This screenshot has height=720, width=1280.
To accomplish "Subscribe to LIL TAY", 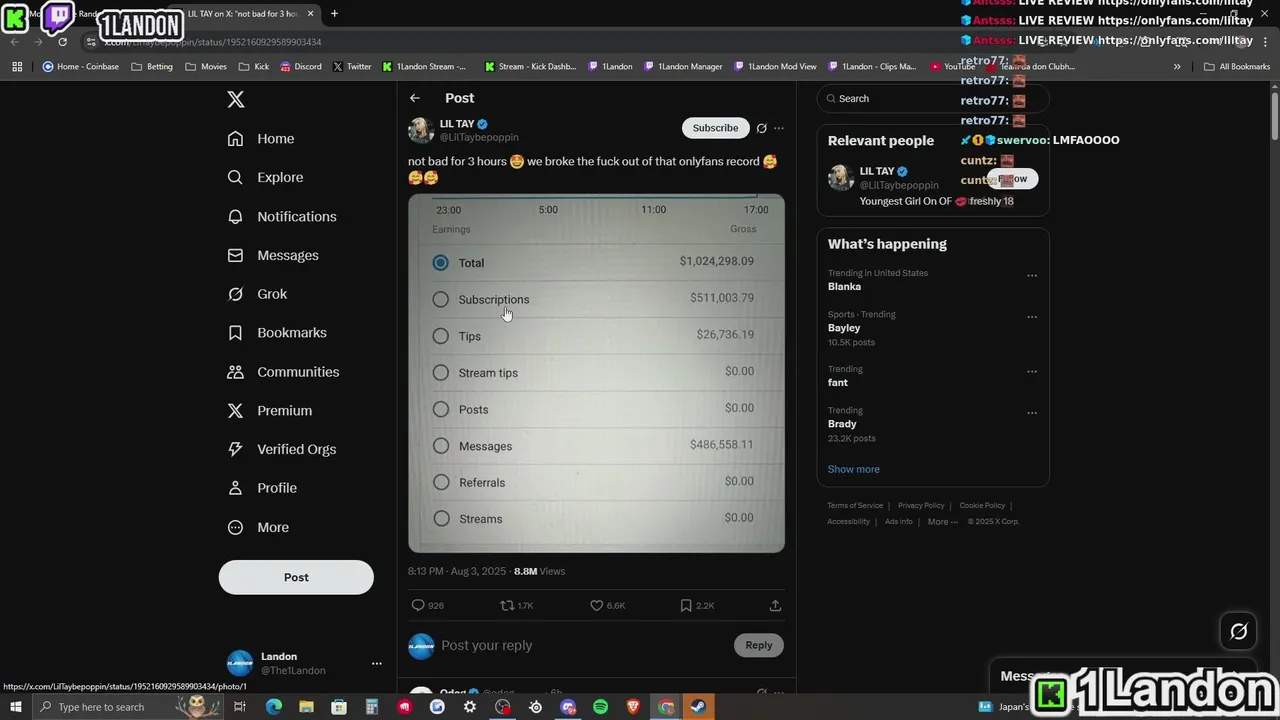I will point(715,128).
